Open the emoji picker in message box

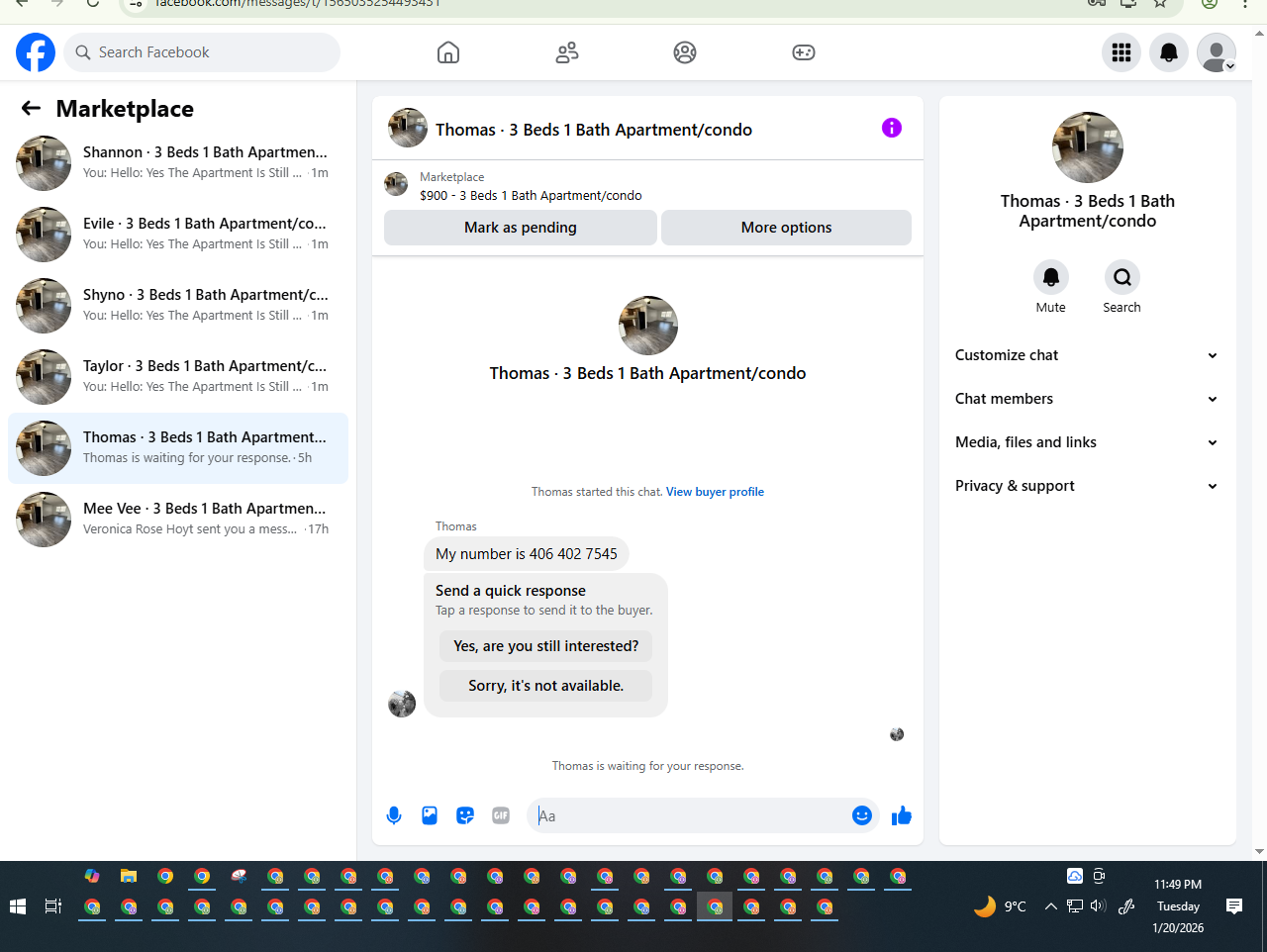tap(862, 815)
